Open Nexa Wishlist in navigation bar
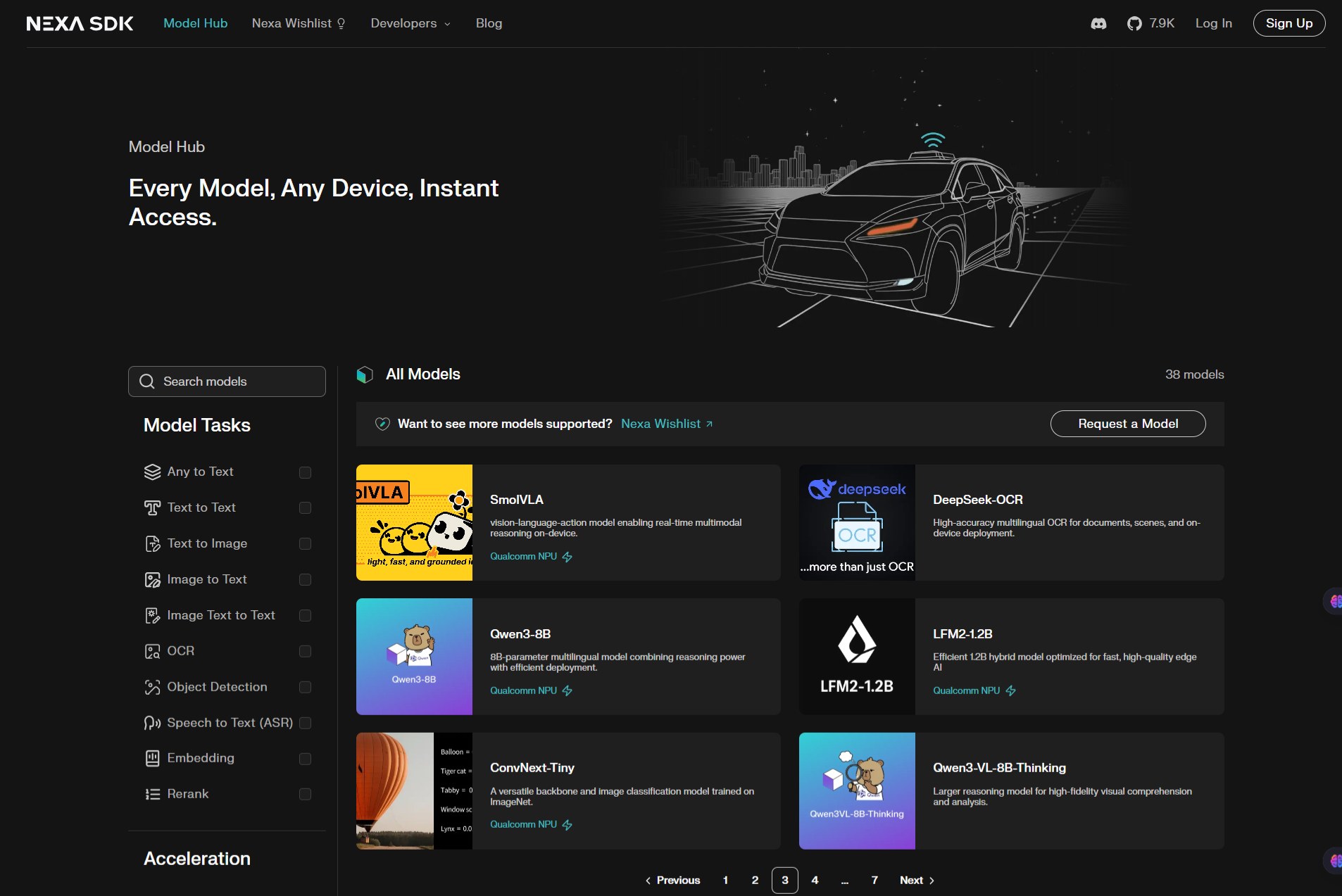Screen dimensions: 1342x896 click(298, 23)
